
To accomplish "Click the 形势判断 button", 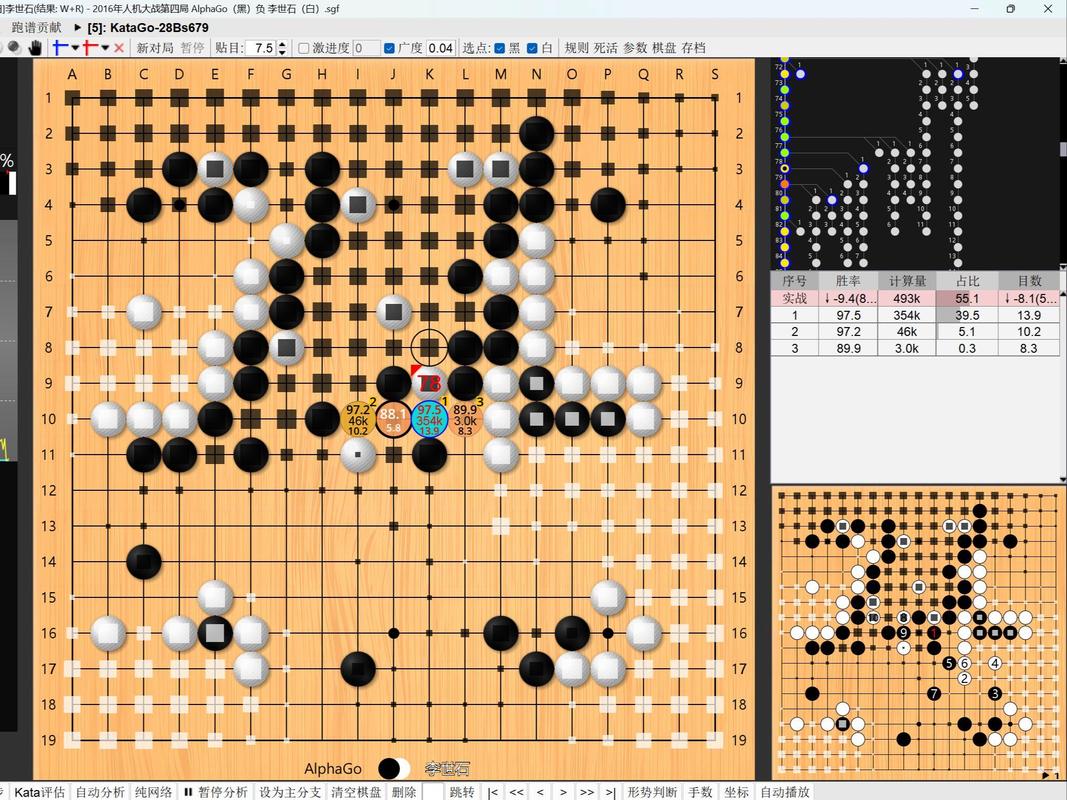I will click(x=652, y=793).
